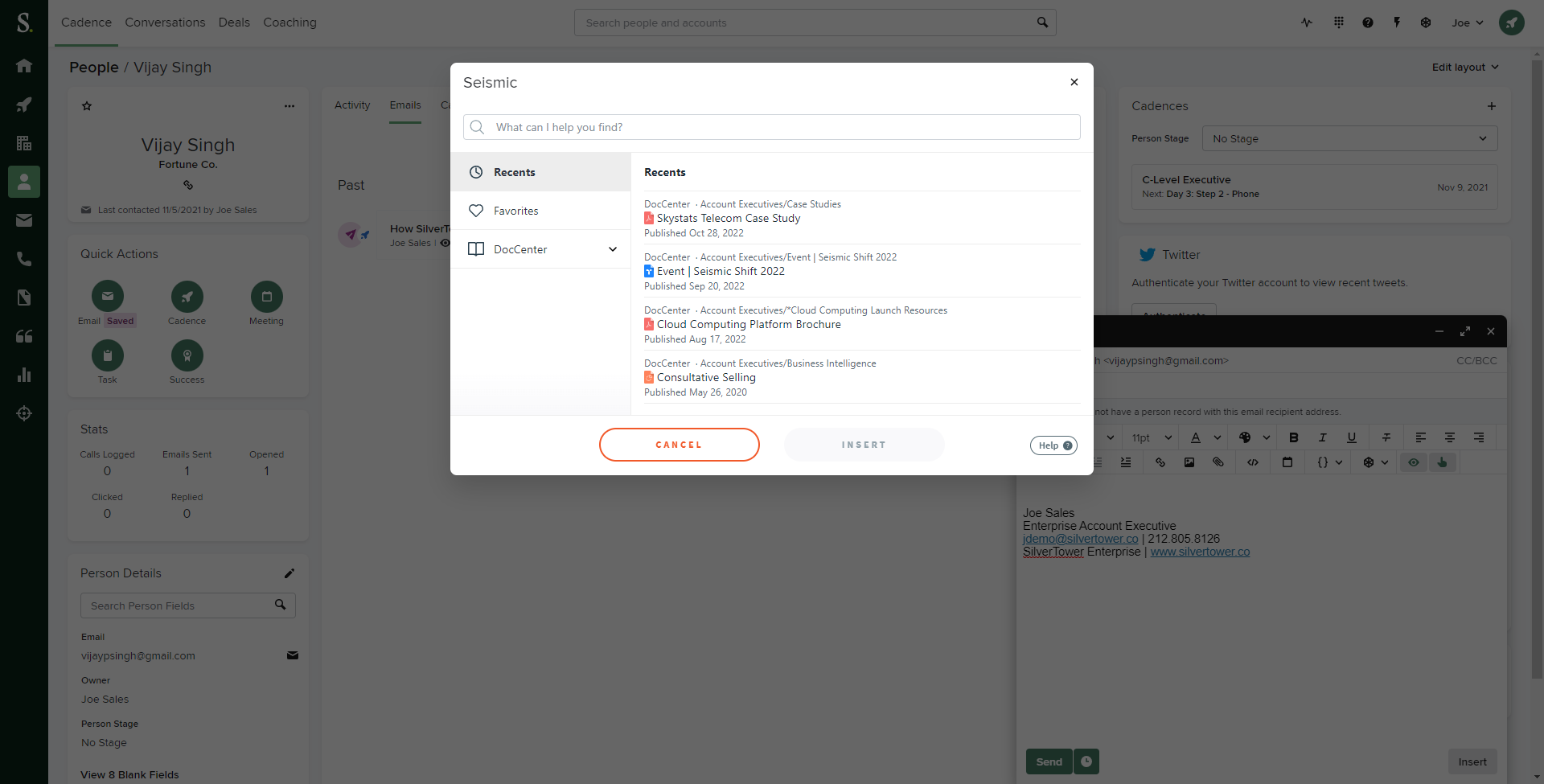Expand the DocCenter chevron
The width and height of the screenshot is (1544, 784).
tap(613, 249)
